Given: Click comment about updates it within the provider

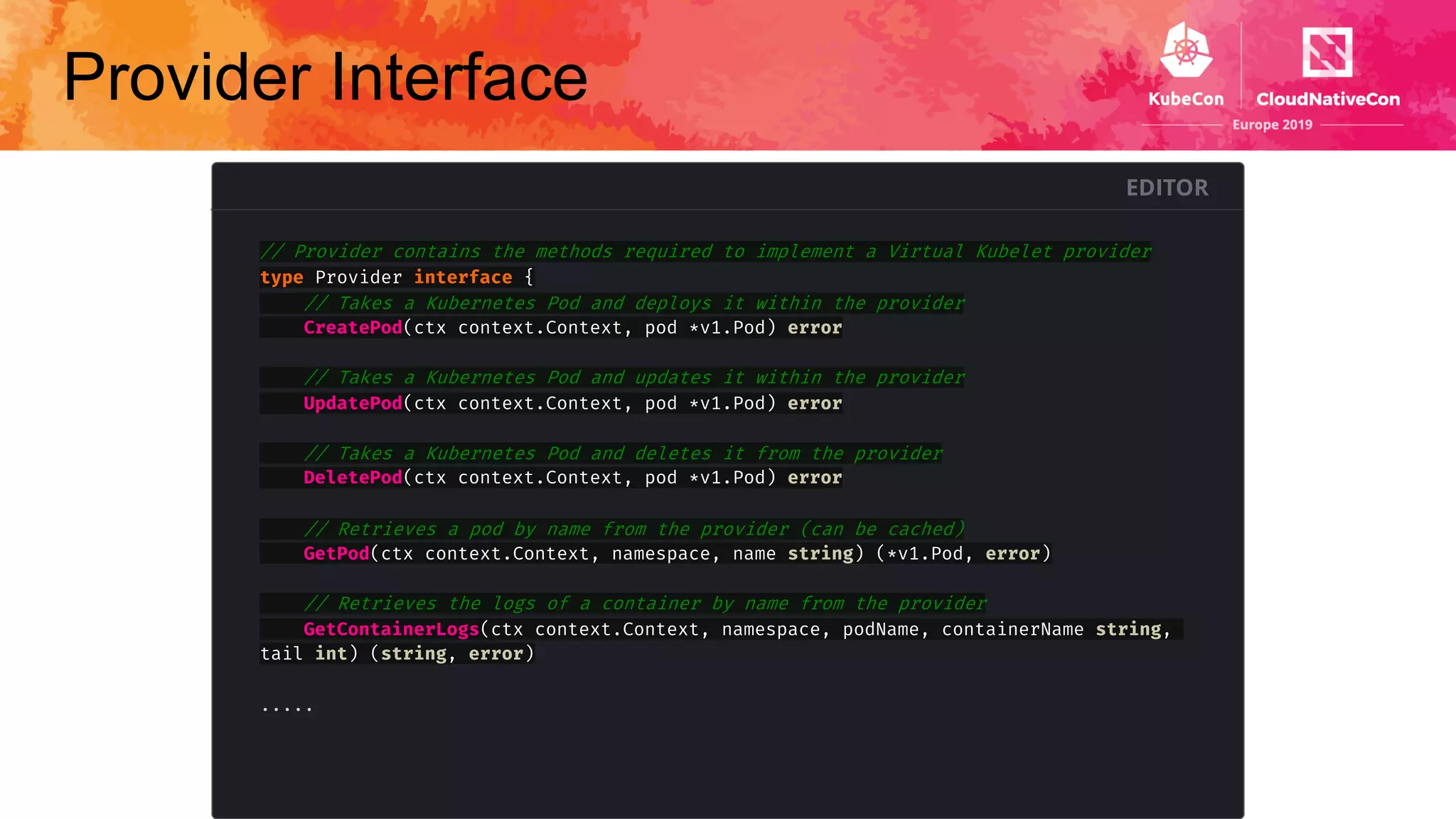Looking at the screenshot, I should point(634,378).
